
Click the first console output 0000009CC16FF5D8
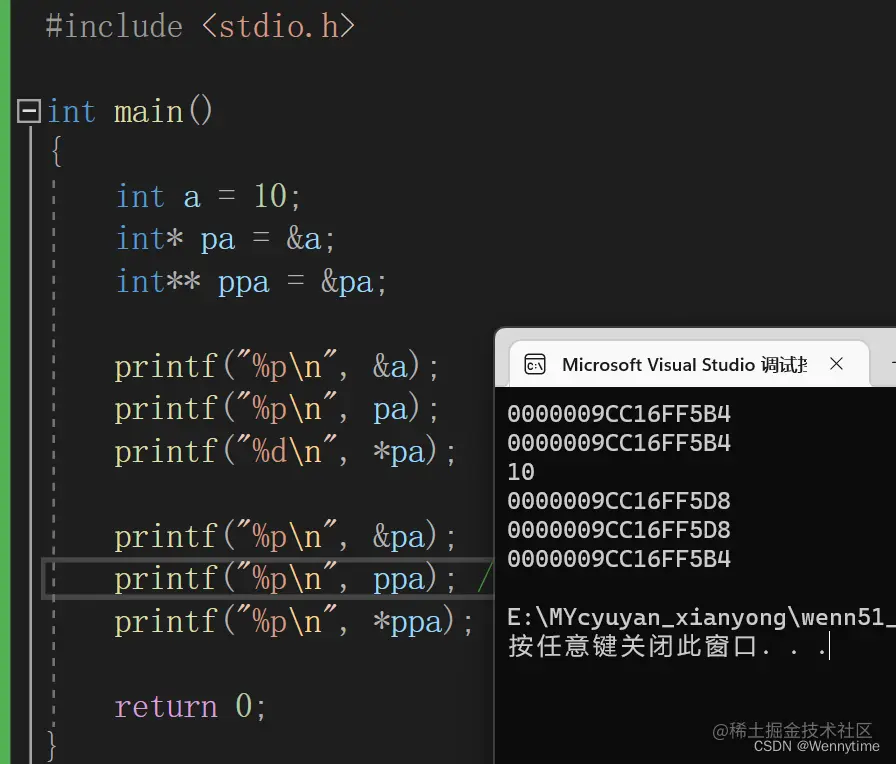[619, 501]
